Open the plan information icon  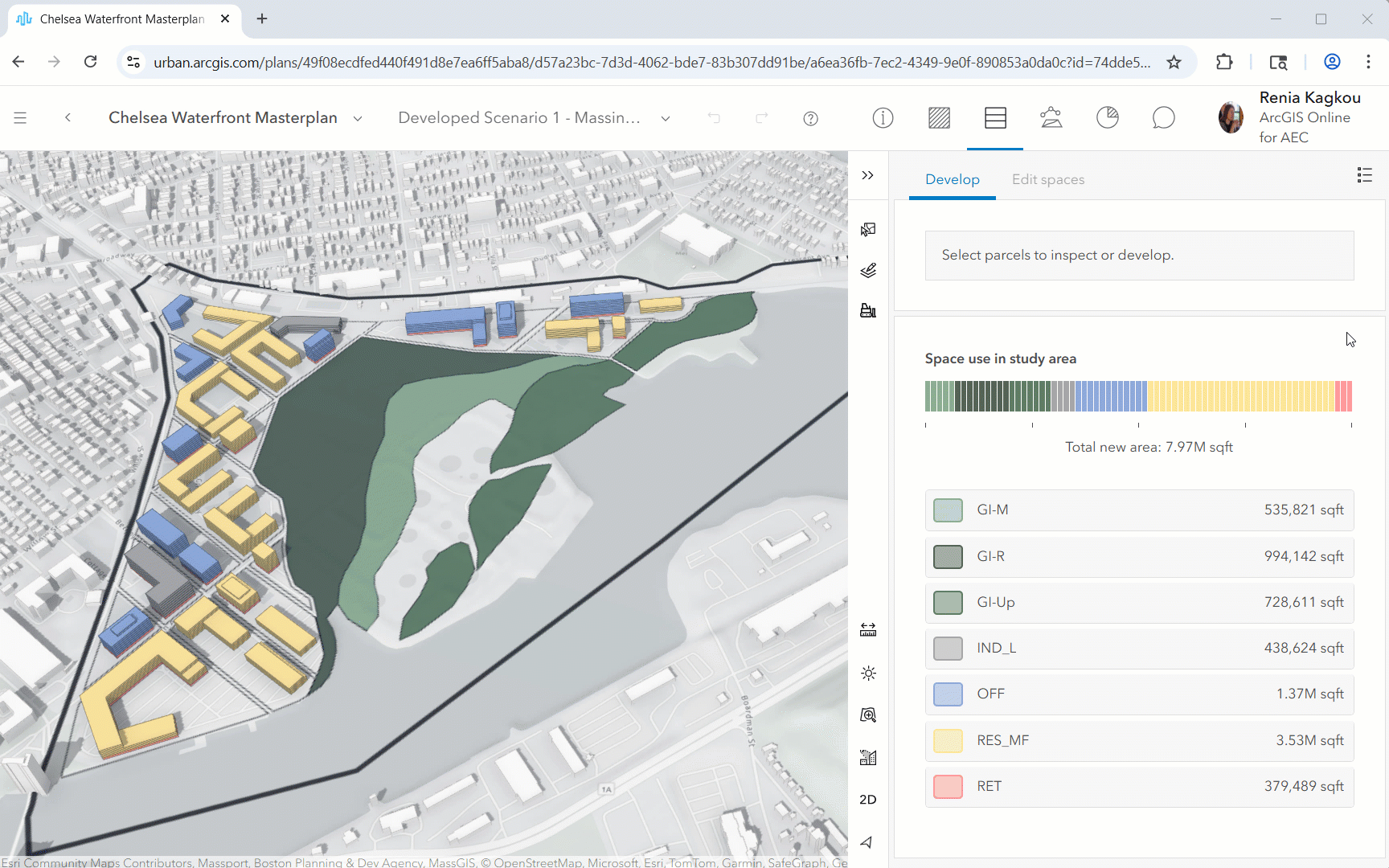coord(883,118)
